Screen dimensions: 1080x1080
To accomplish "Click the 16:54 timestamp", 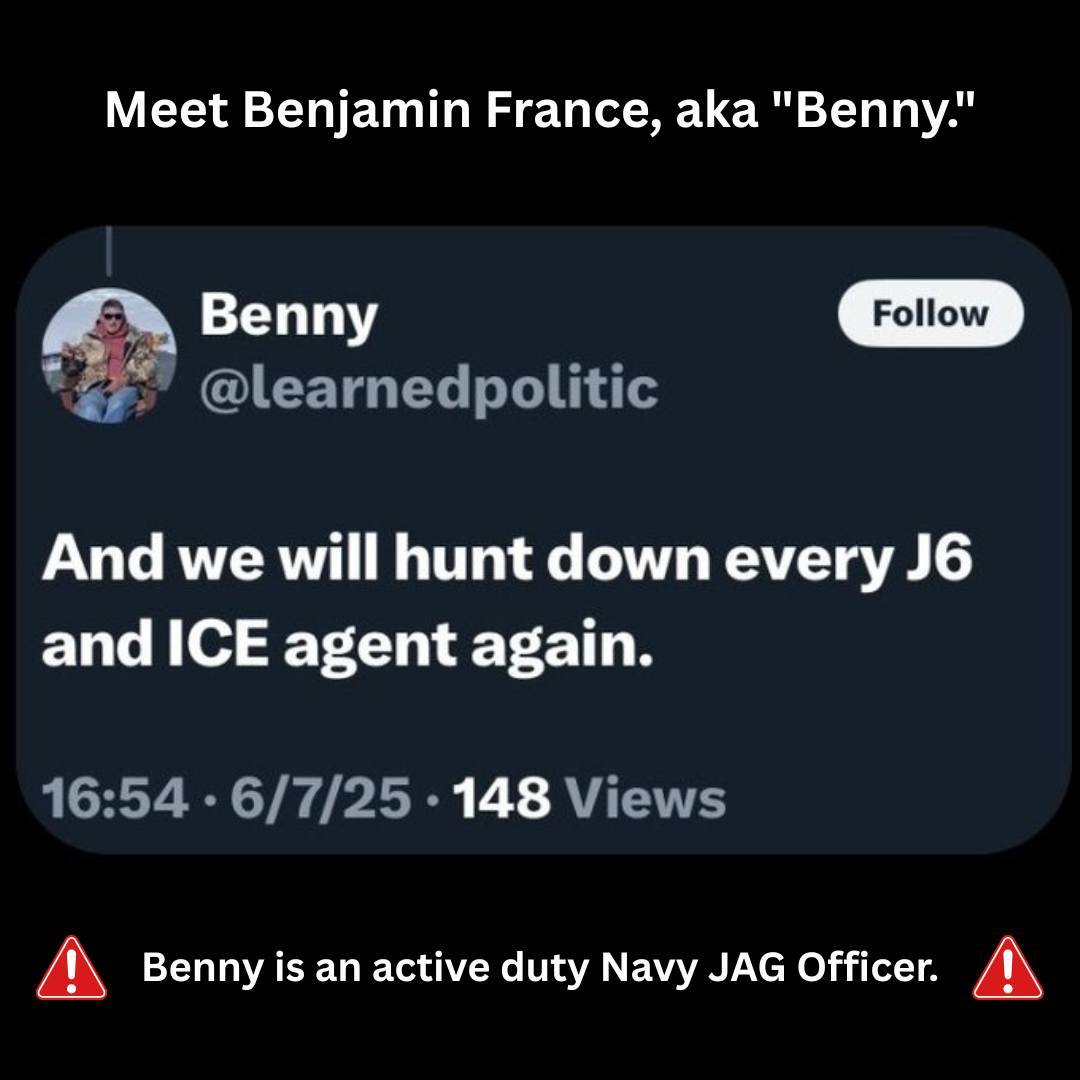I will [114, 798].
